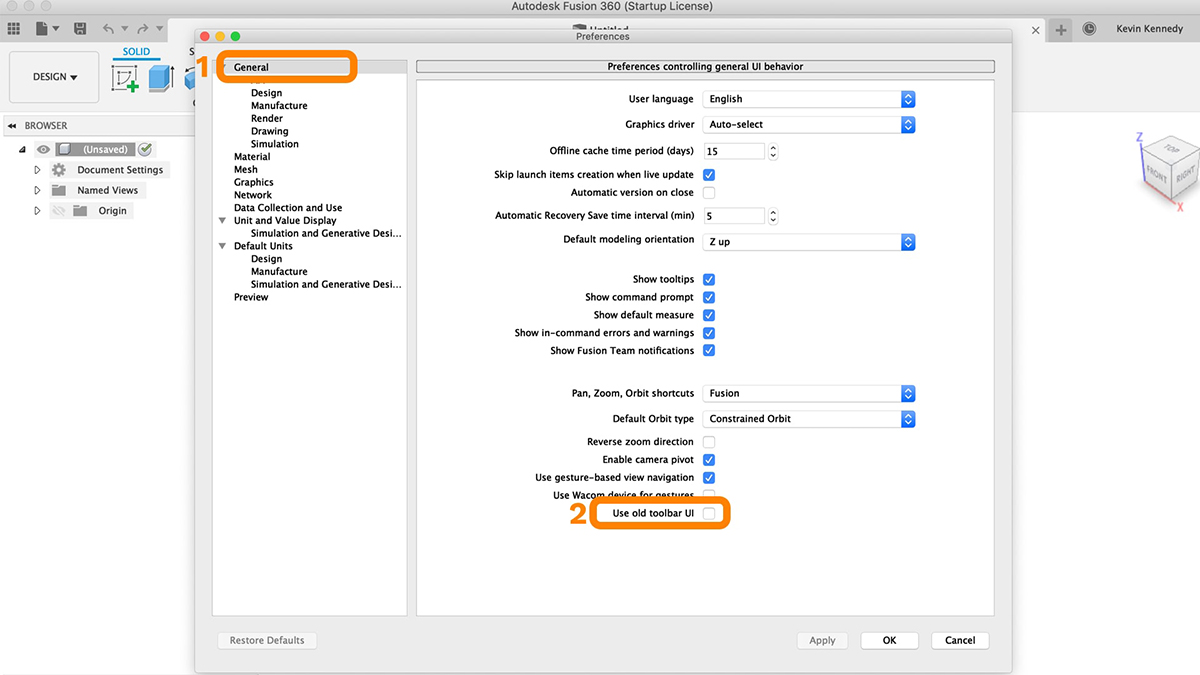Uncheck Show tooltips

click(x=709, y=280)
